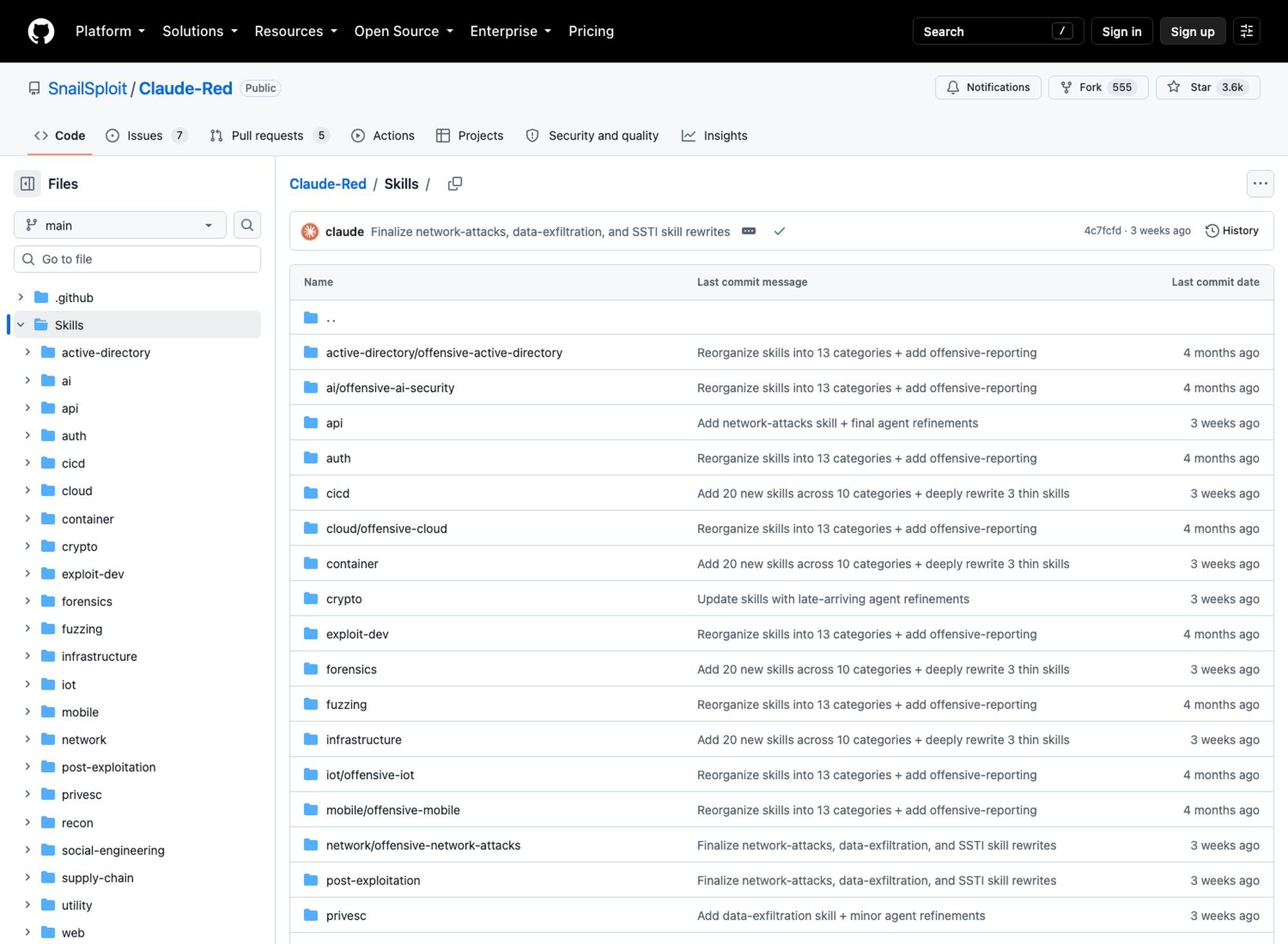Click the Go to file input
Image resolution: width=1288 pixels, height=944 pixels.
(x=137, y=259)
